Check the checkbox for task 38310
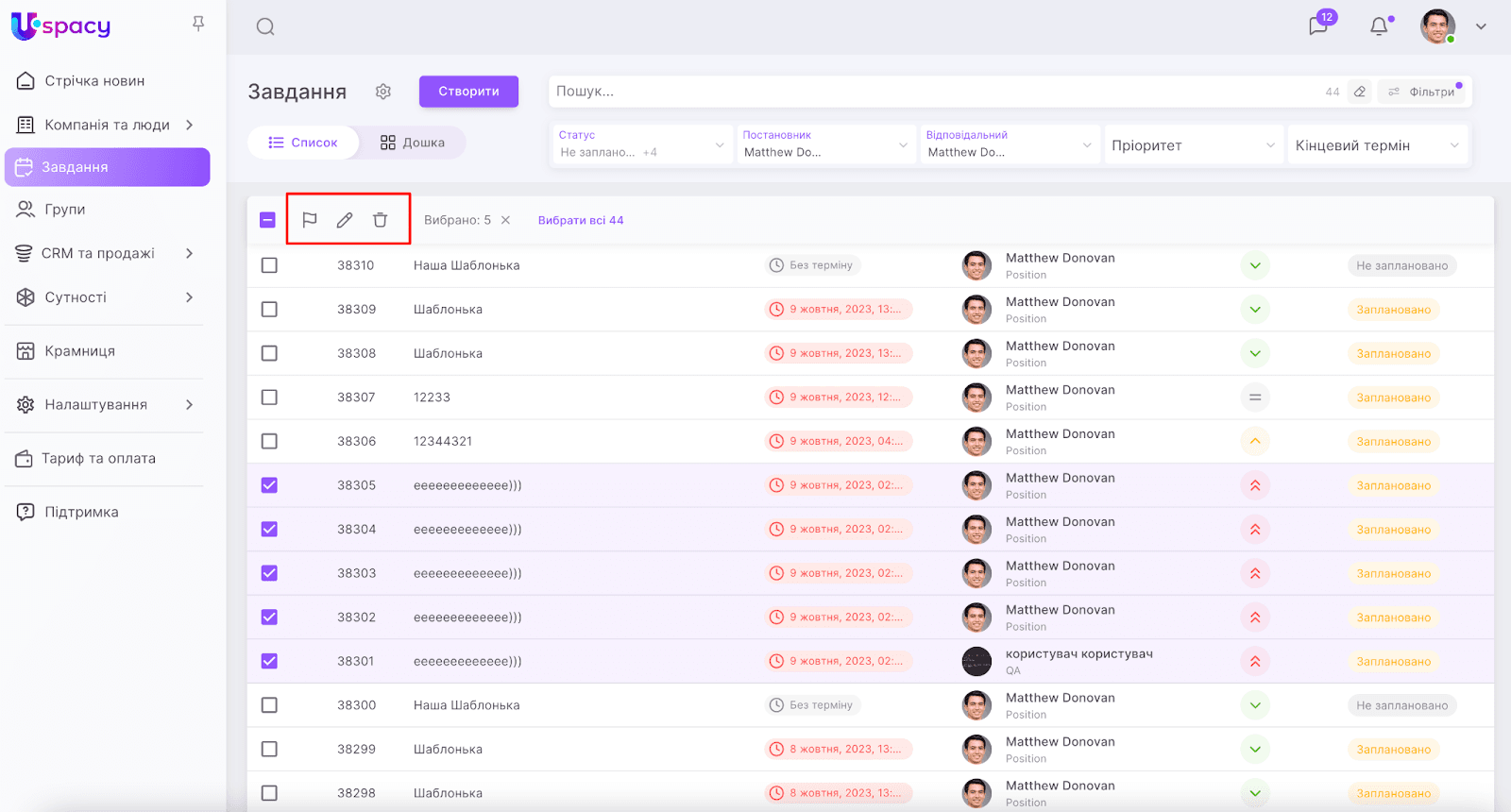1511x812 pixels. (269, 265)
